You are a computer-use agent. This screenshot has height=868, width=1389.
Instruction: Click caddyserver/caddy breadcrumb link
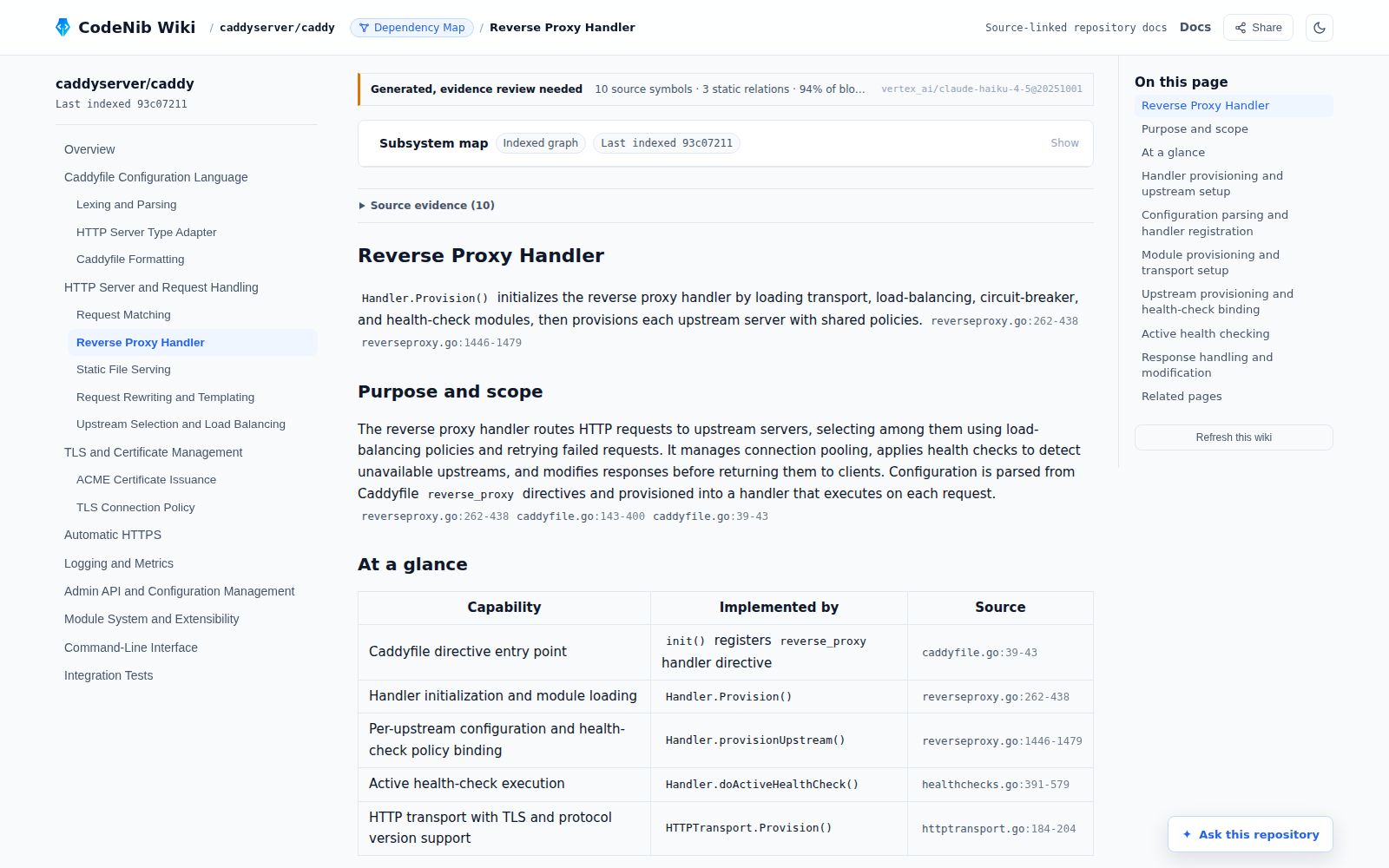click(277, 28)
